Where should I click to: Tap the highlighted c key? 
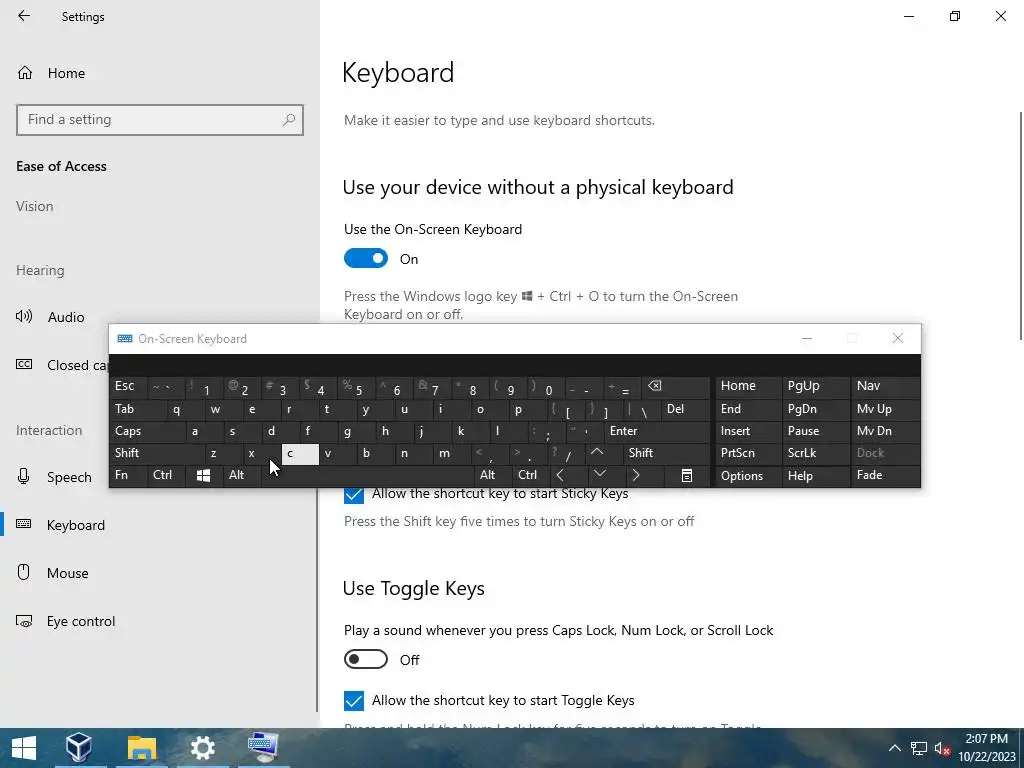click(300, 453)
